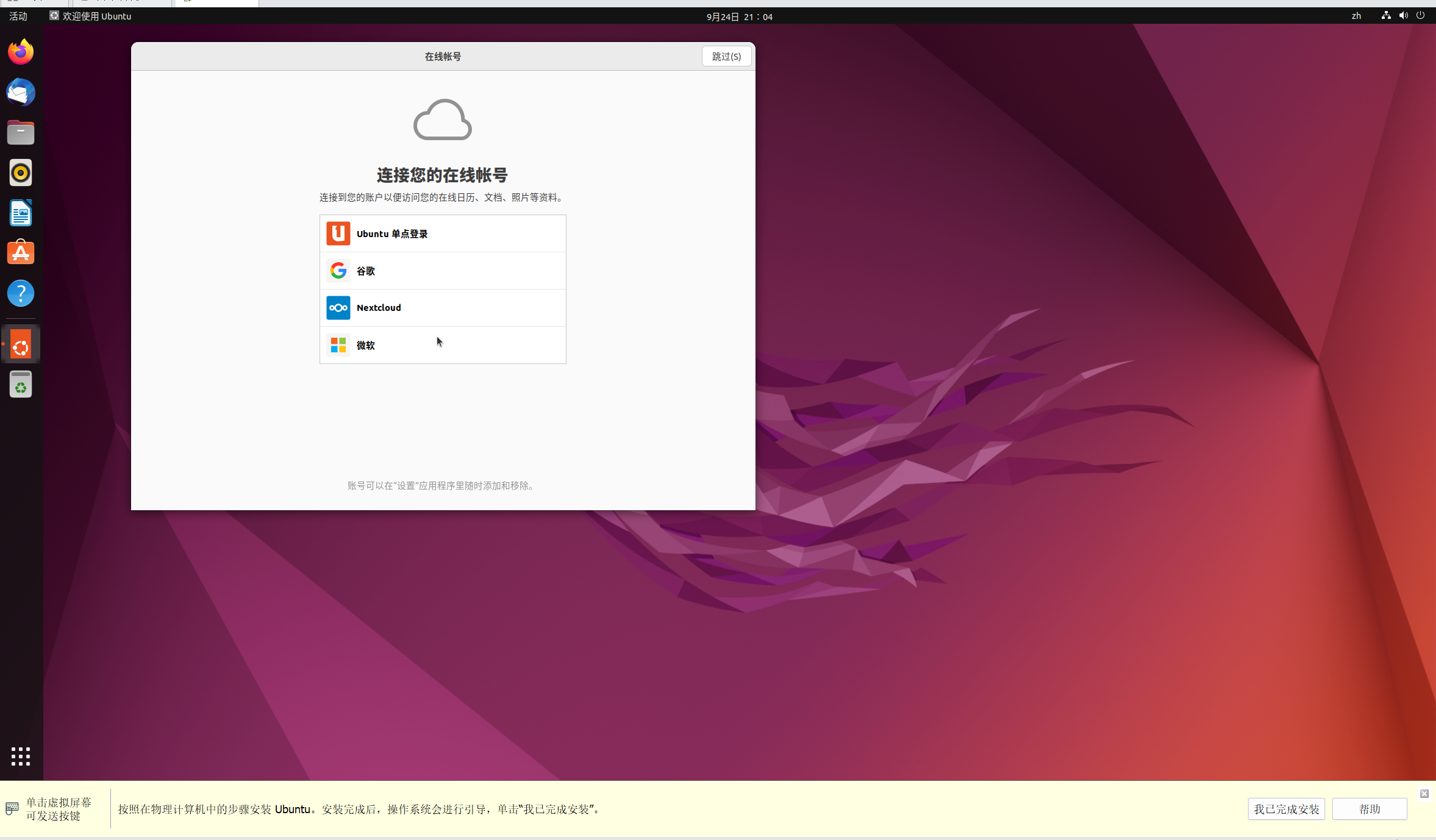Open Ubuntu Software store icon
This screenshot has width=1436, height=840.
click(x=21, y=253)
